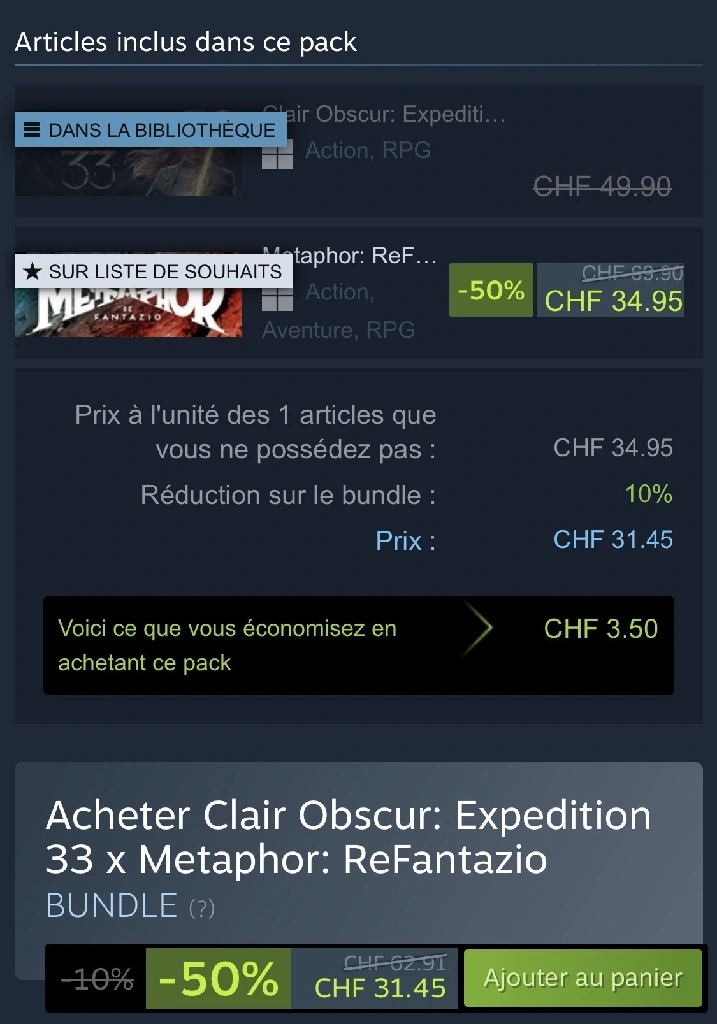Click the library list icon on badge
The width and height of the screenshot is (717, 1024).
32,129
